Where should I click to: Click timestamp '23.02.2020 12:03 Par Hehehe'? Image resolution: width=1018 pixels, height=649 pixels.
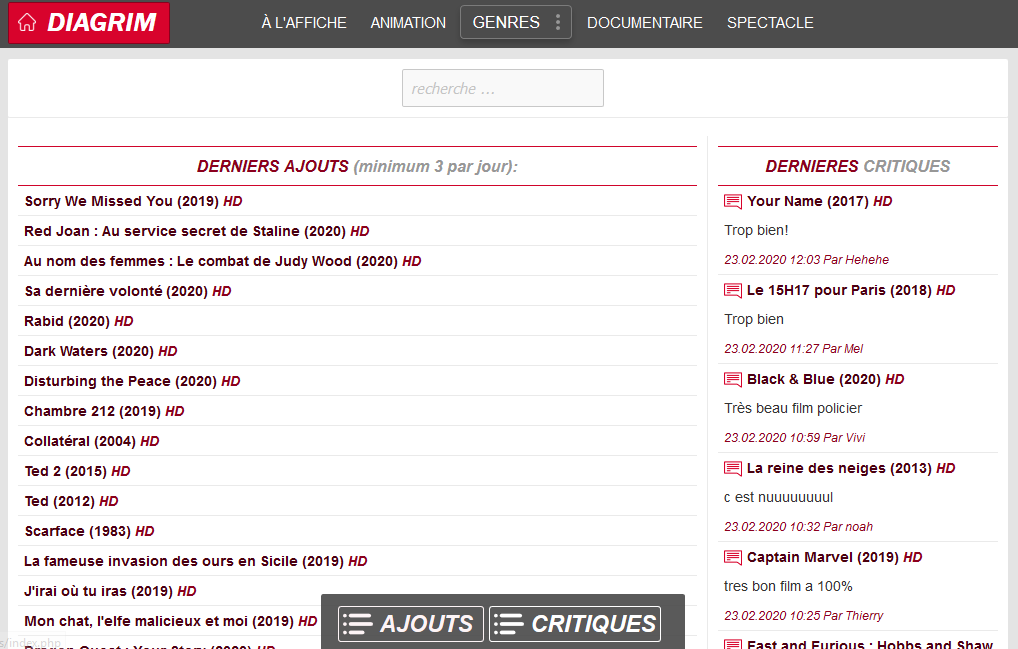coord(806,260)
